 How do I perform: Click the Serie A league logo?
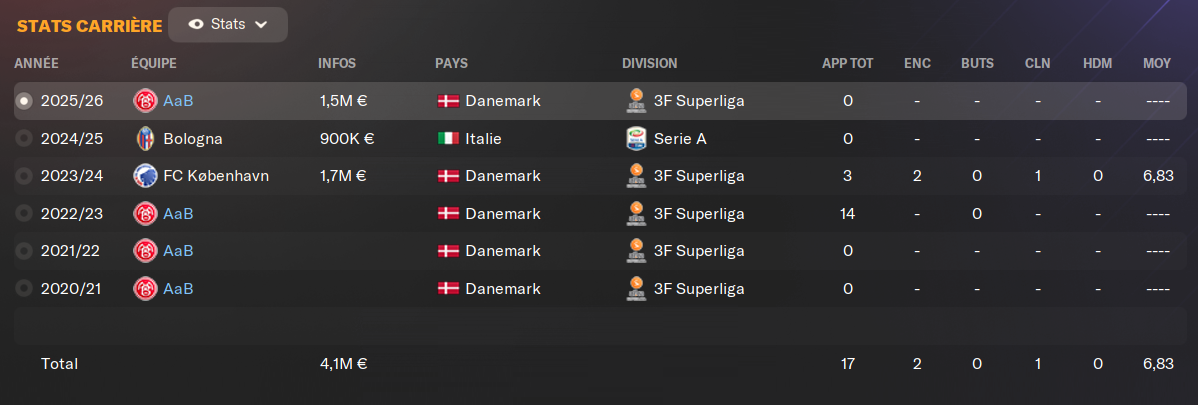click(634, 139)
